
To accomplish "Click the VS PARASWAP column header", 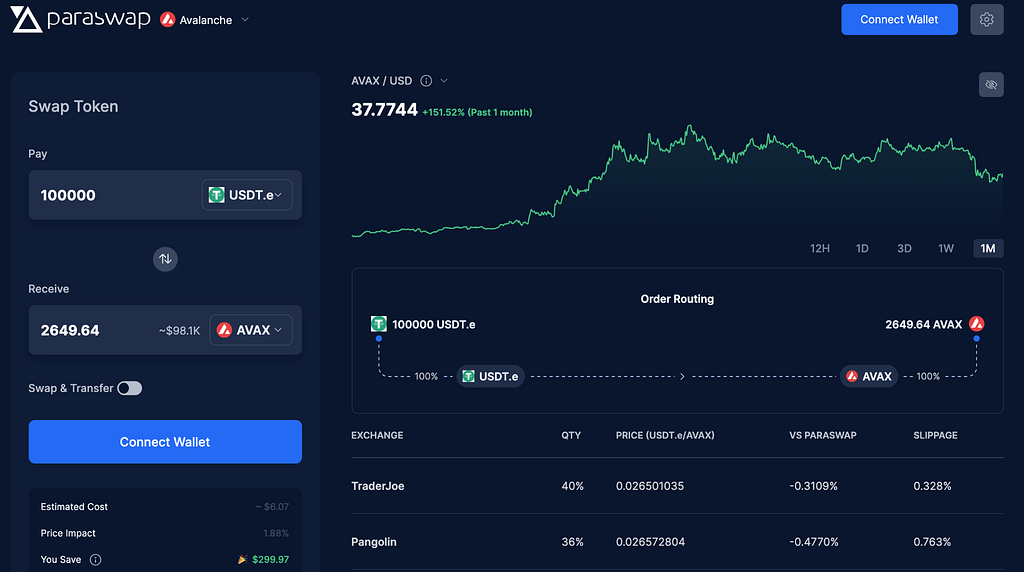I will point(823,435).
